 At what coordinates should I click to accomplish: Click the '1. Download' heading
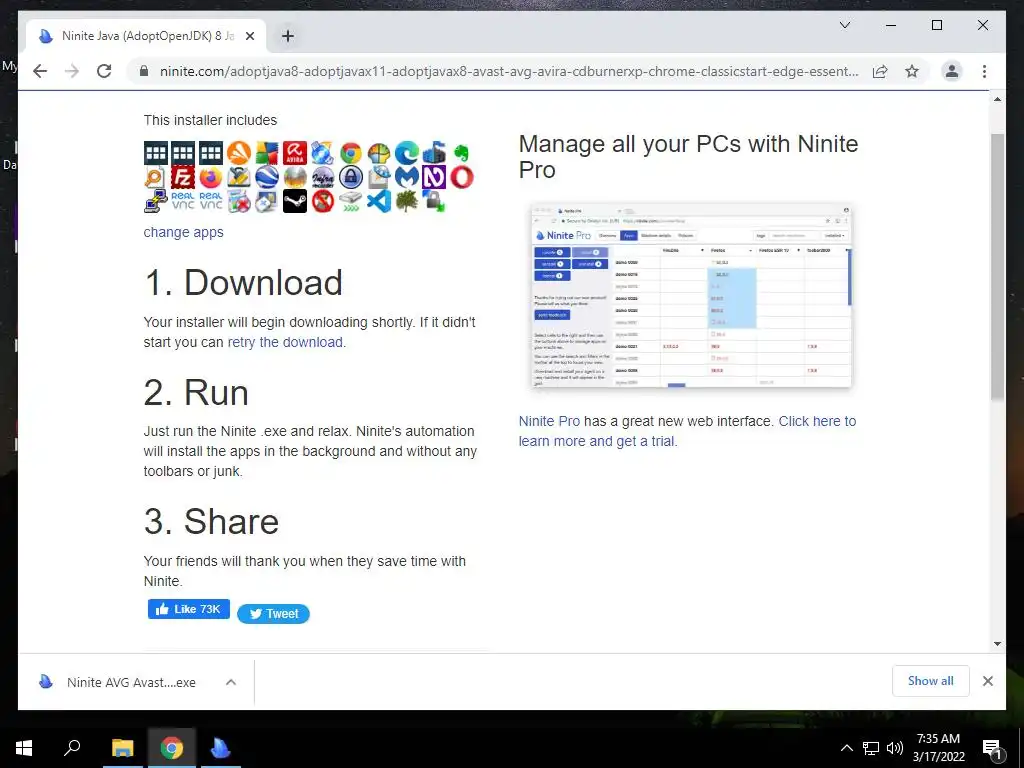tap(243, 283)
